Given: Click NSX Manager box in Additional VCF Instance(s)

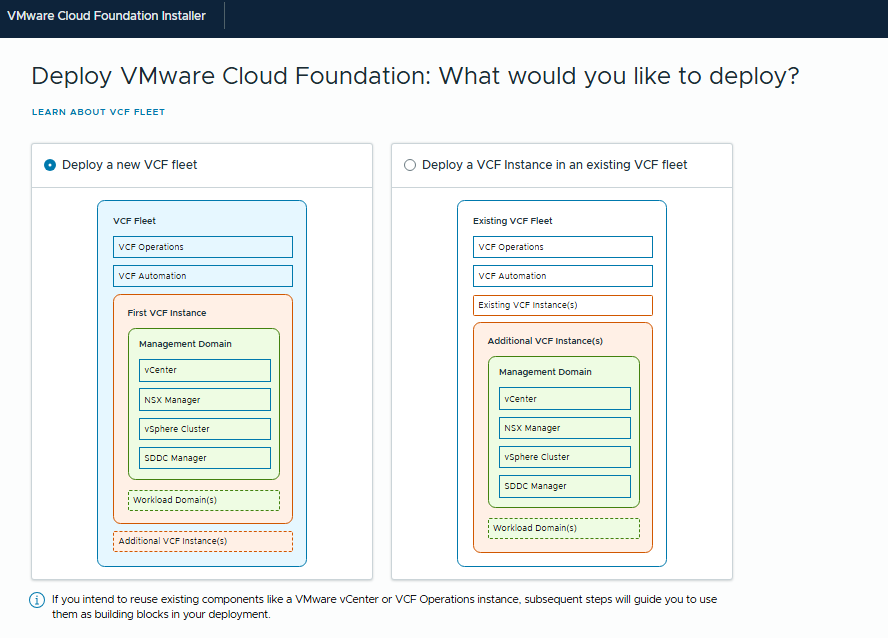Looking at the screenshot, I should pyautogui.click(x=565, y=428).
